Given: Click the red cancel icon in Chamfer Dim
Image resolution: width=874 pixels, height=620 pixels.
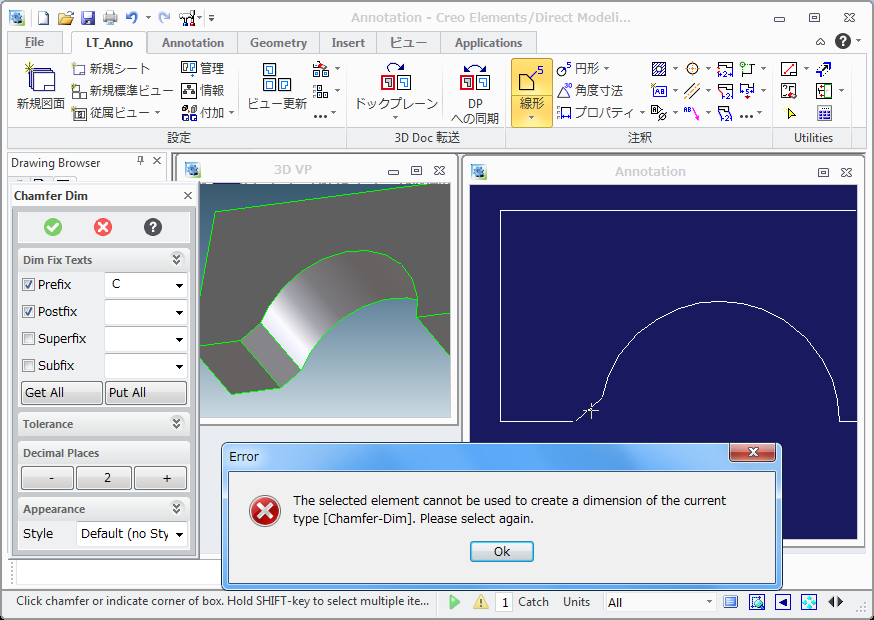Looking at the screenshot, I should pyautogui.click(x=103, y=227).
